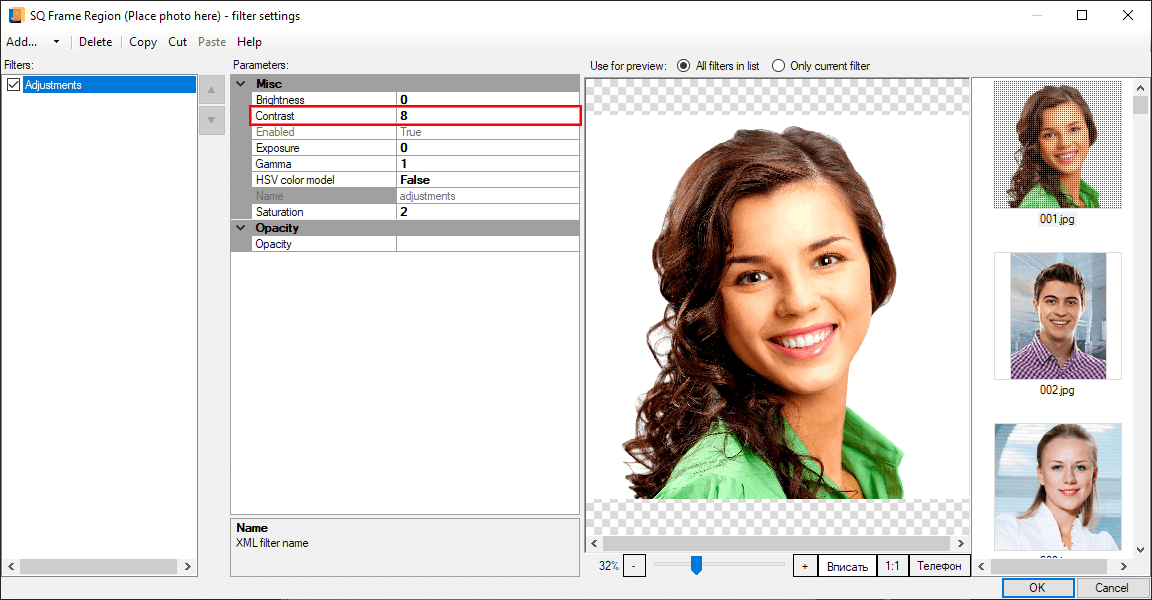Click thumbnail list scroll right arrow
Viewport: 1152px width, 600px height.
[x=1123, y=566]
